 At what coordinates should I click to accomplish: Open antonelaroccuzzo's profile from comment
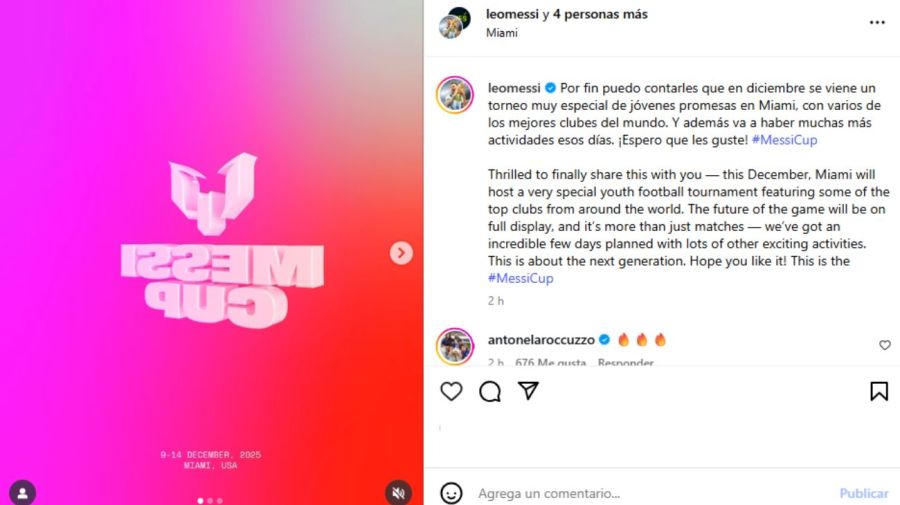point(541,340)
